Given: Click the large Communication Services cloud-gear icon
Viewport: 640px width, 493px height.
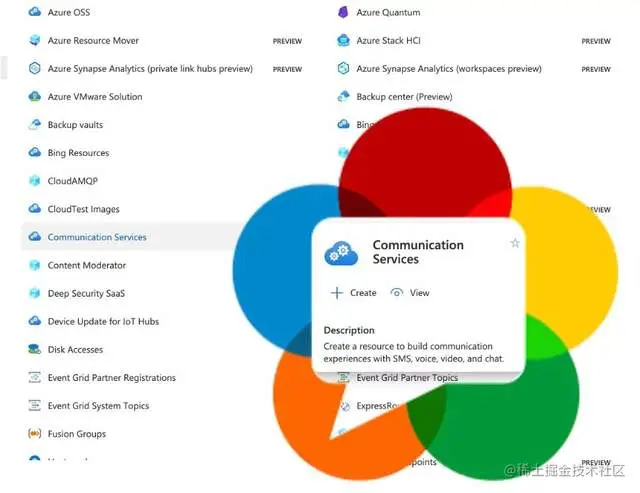Looking at the screenshot, I should [x=341, y=253].
